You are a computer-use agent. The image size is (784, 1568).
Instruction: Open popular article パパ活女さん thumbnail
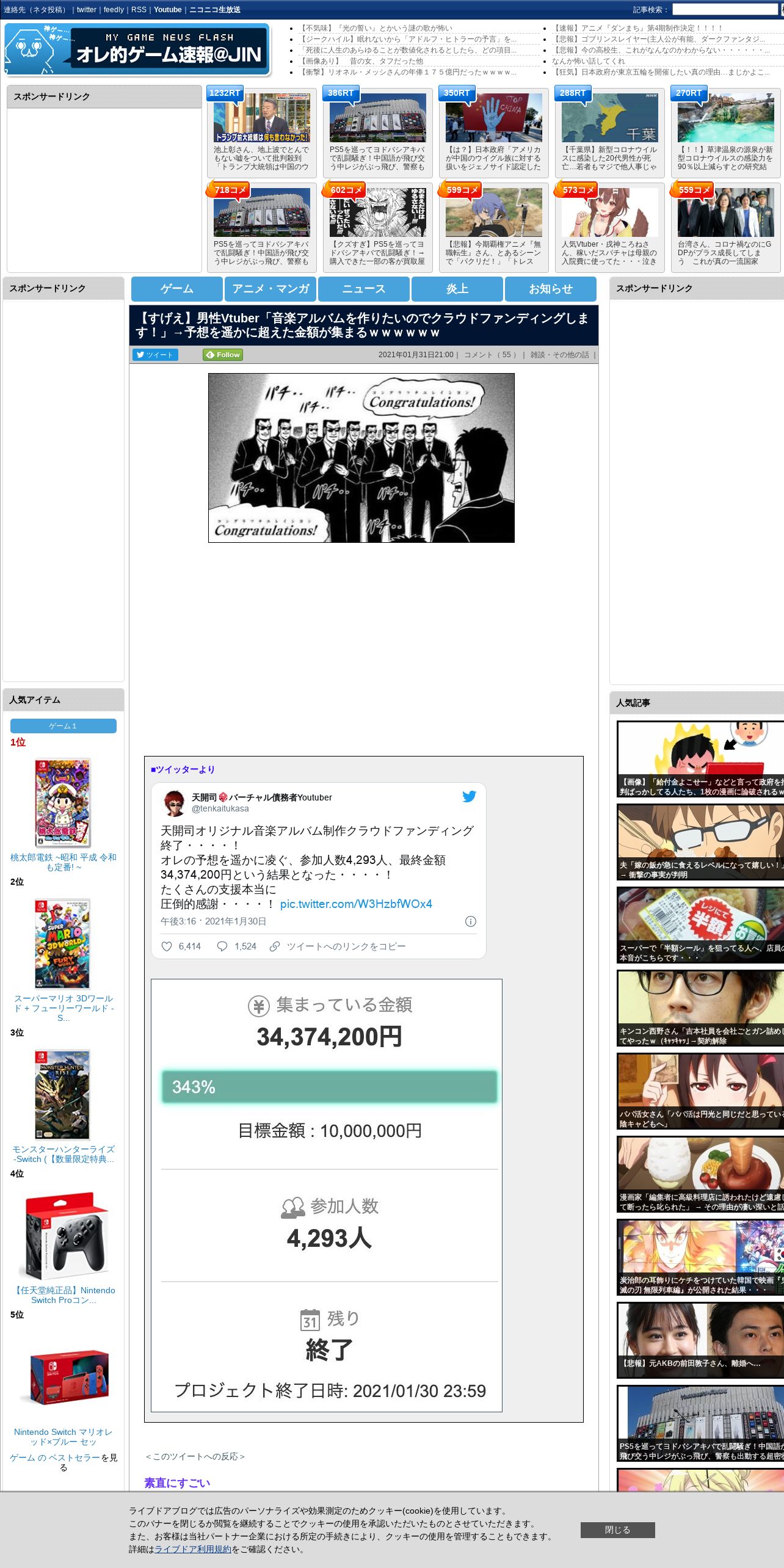(x=700, y=1091)
